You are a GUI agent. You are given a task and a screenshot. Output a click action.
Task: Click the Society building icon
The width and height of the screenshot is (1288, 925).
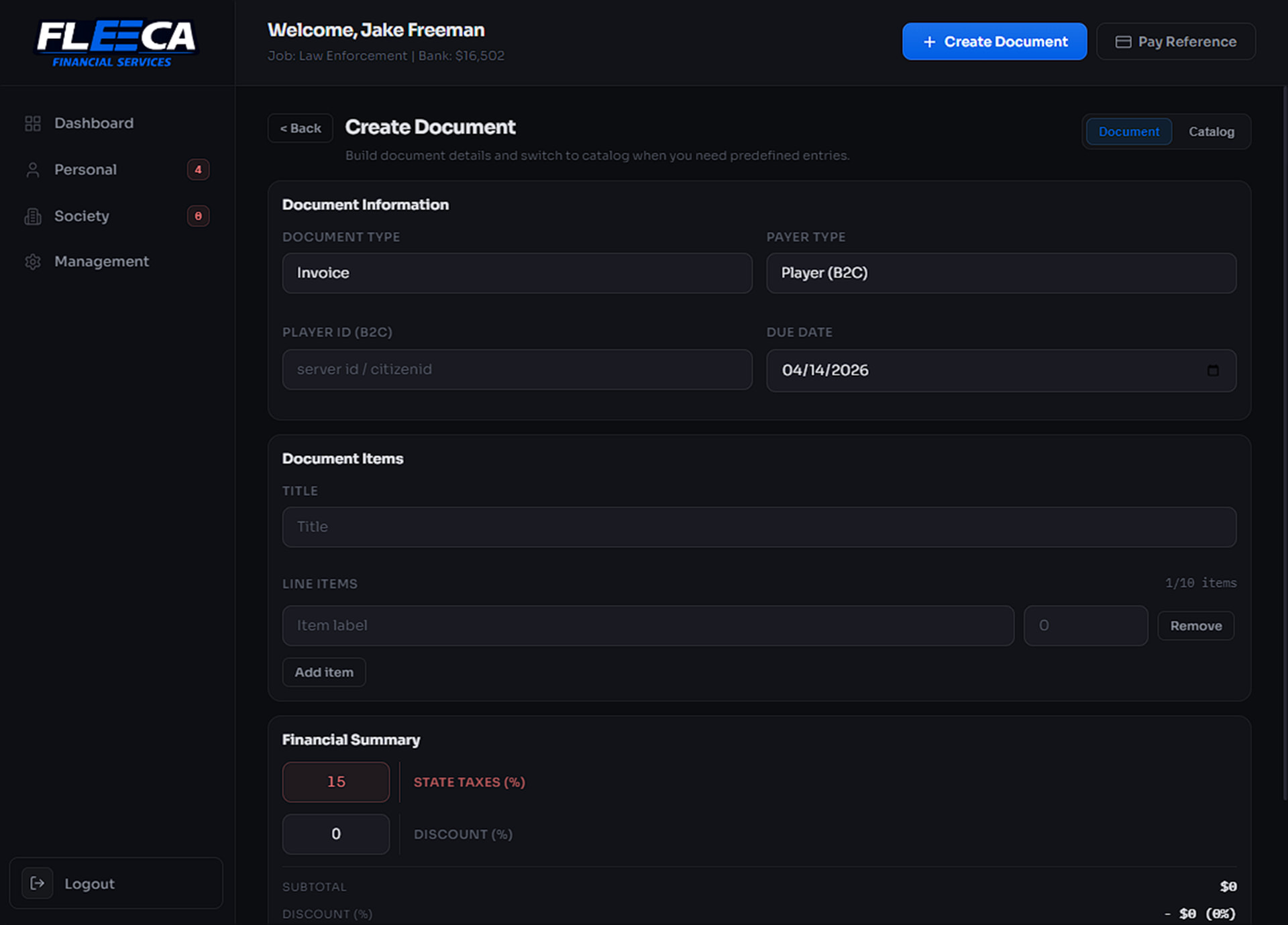(x=32, y=216)
